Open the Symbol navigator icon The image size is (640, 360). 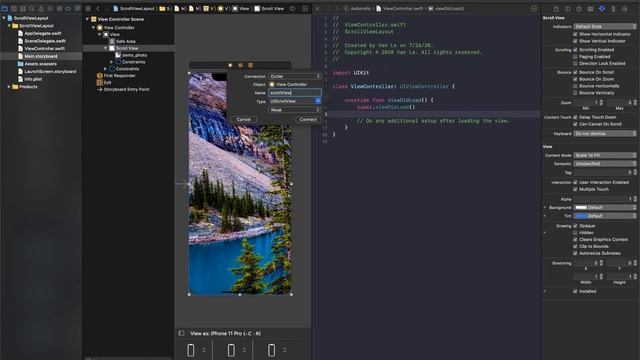[23, 8]
